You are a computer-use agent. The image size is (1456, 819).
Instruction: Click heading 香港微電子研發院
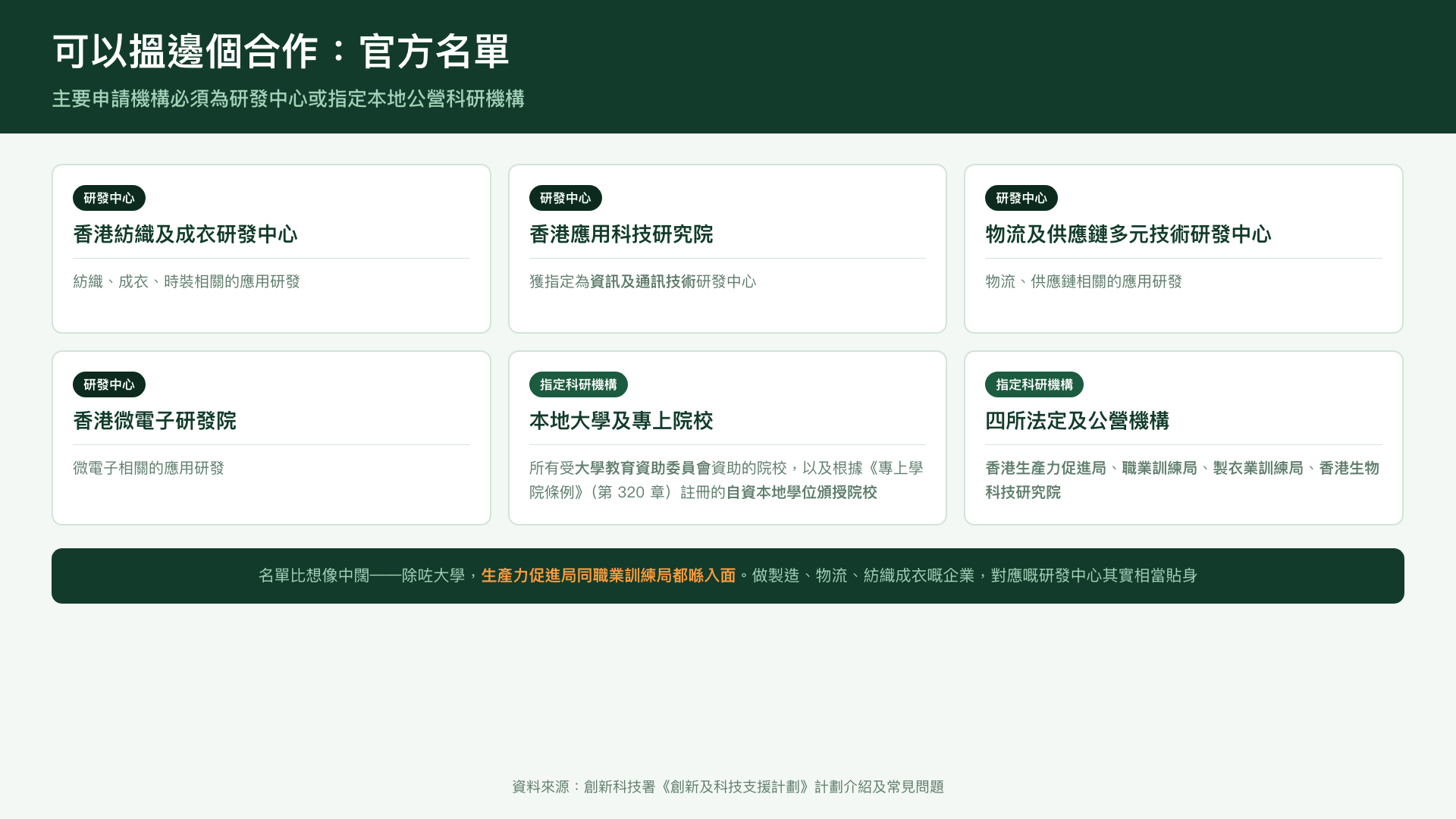coord(155,421)
